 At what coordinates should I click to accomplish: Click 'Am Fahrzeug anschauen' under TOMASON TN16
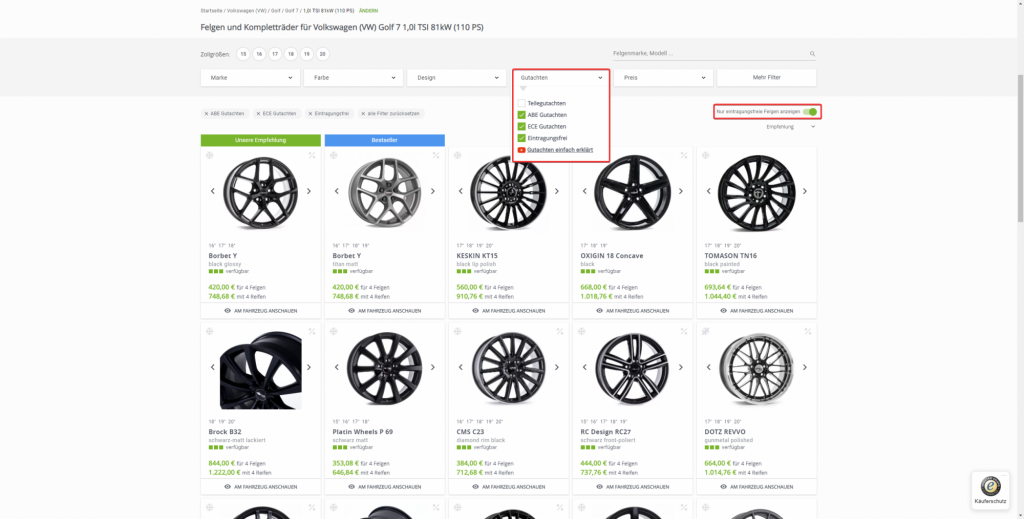coord(757,311)
